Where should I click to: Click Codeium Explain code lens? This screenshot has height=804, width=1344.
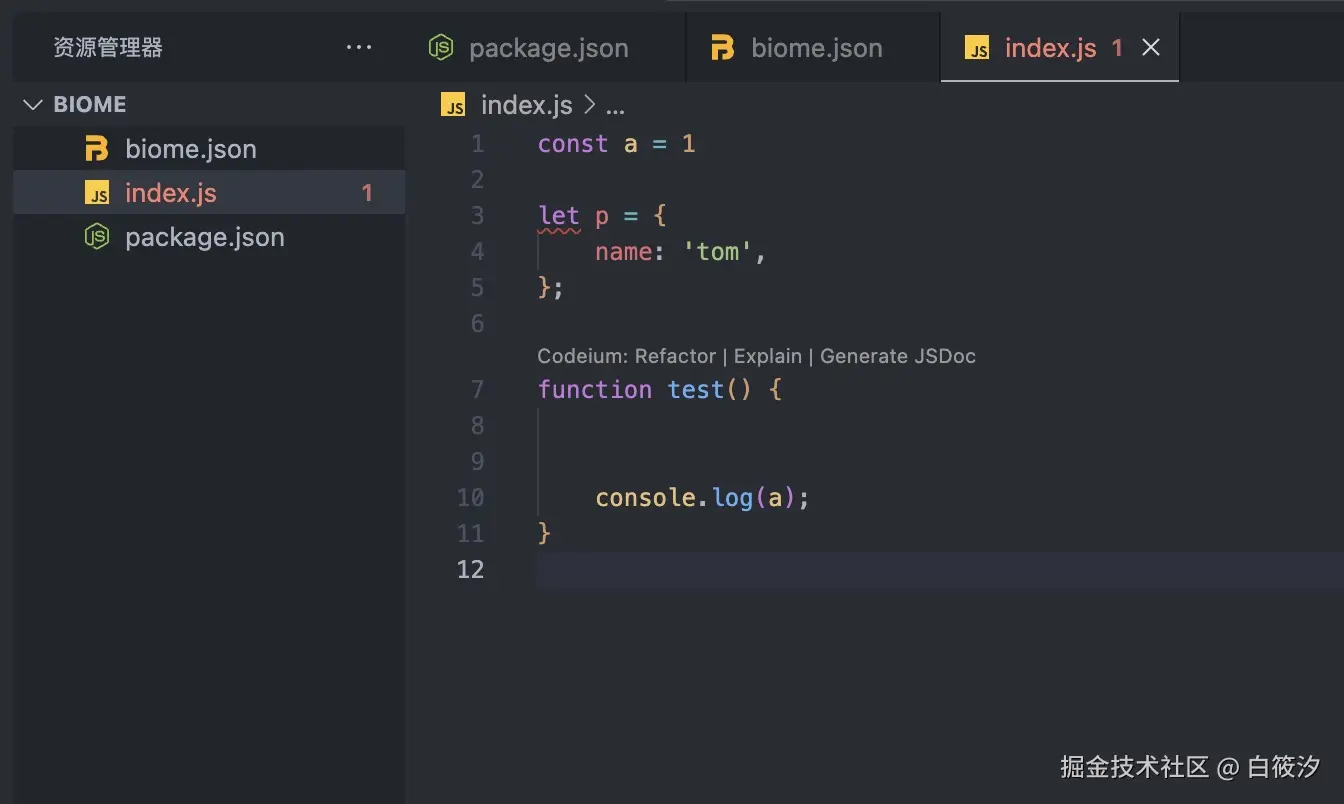768,356
